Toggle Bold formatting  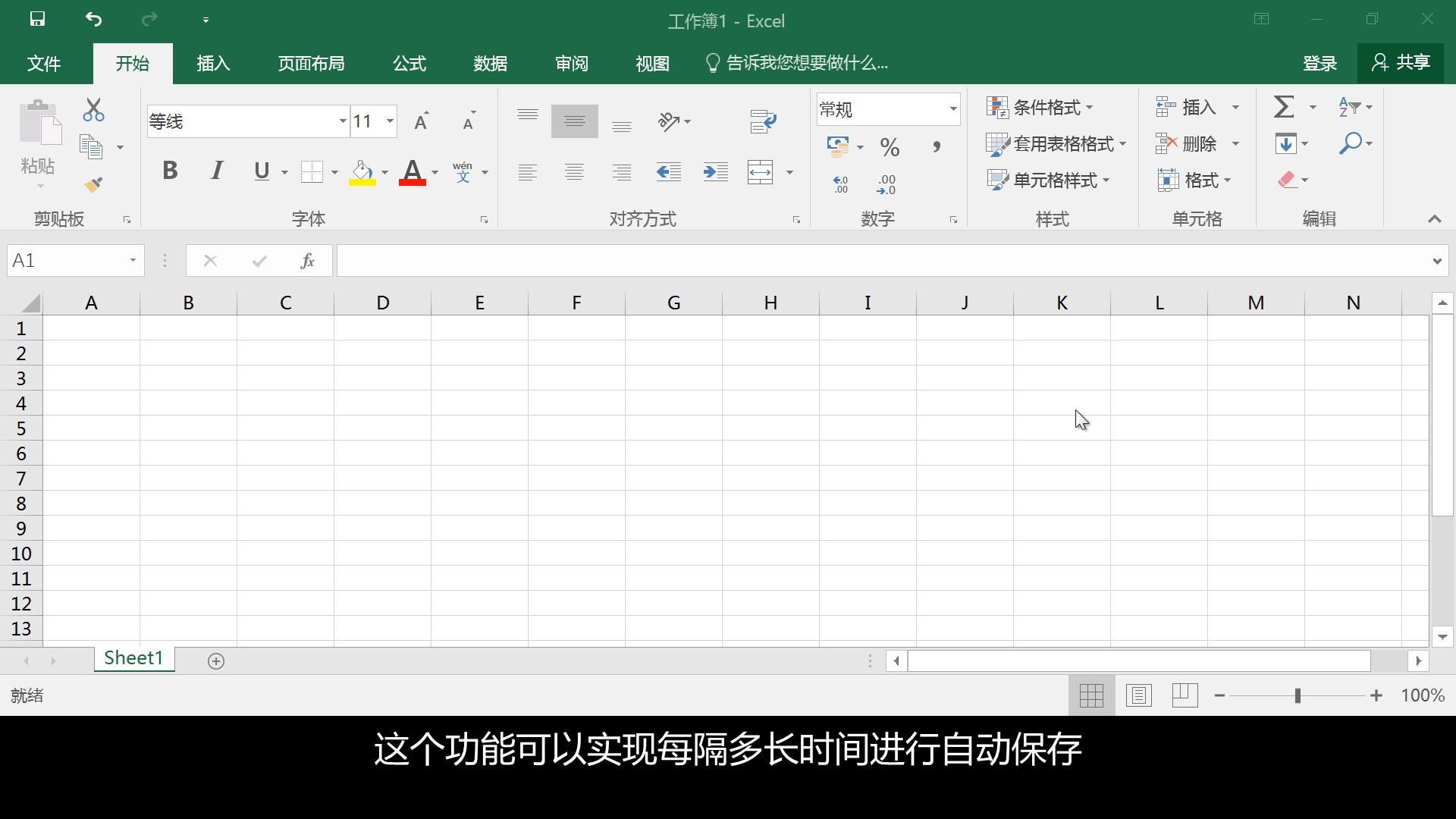[170, 171]
